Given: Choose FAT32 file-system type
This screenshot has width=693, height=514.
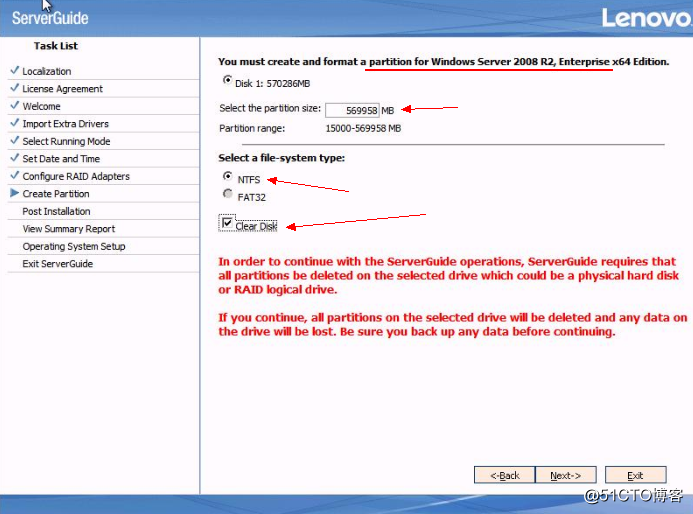Looking at the screenshot, I should click(228, 194).
